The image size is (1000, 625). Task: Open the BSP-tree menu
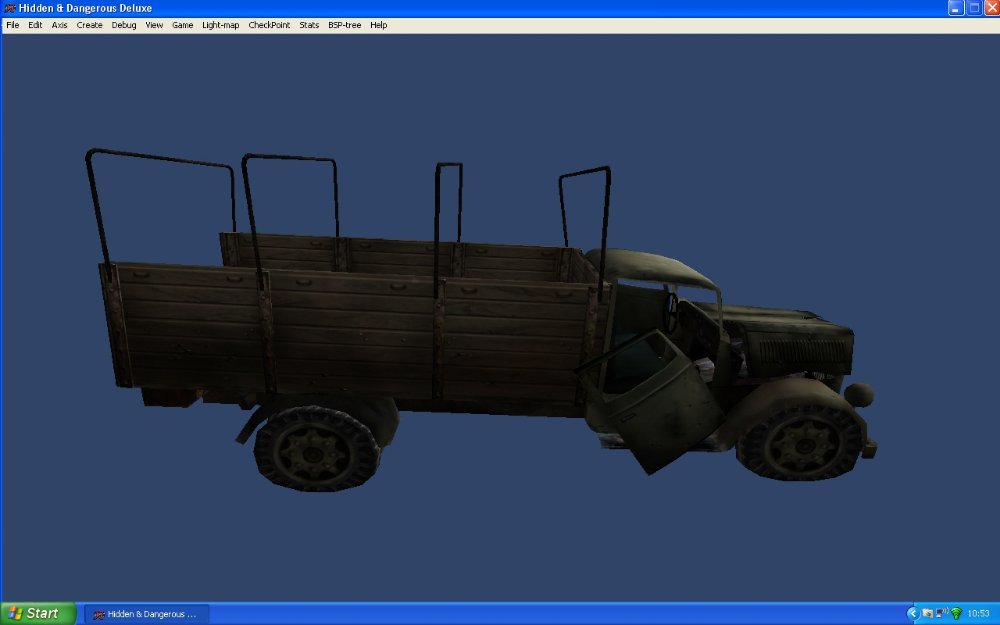(344, 25)
